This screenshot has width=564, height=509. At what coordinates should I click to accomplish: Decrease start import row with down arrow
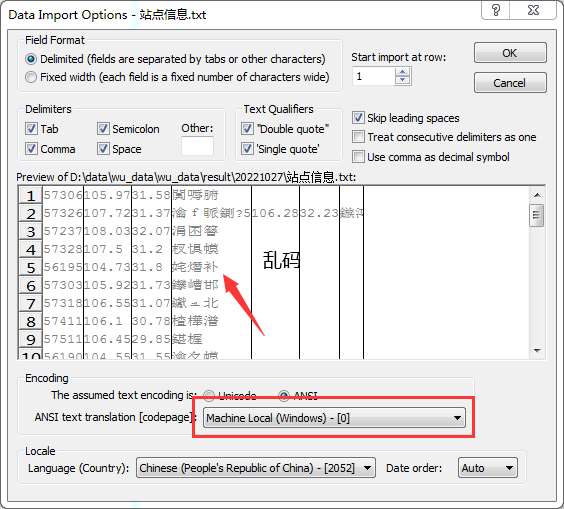click(402, 80)
